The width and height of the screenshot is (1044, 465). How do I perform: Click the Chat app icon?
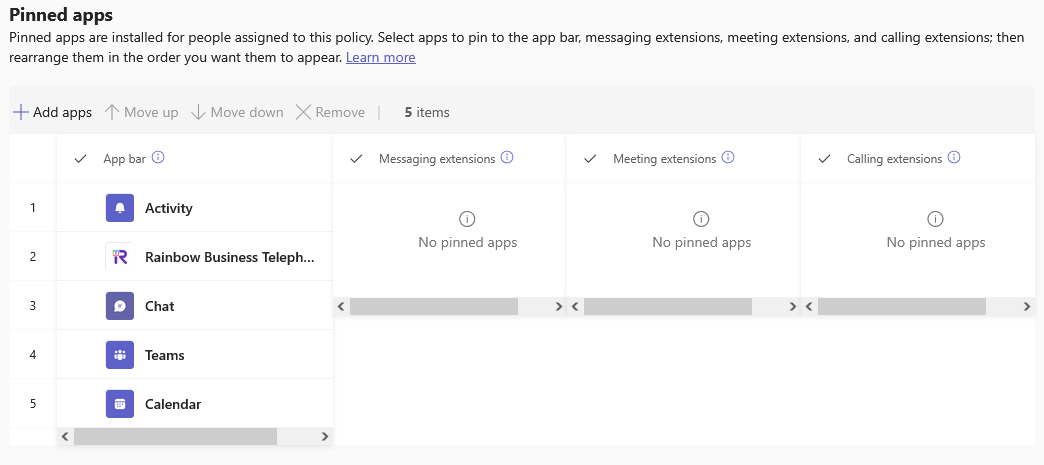click(119, 306)
